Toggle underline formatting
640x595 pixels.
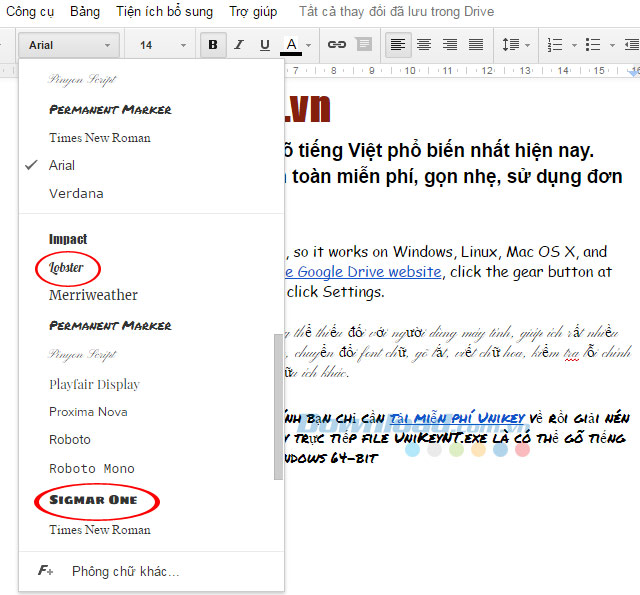(265, 45)
